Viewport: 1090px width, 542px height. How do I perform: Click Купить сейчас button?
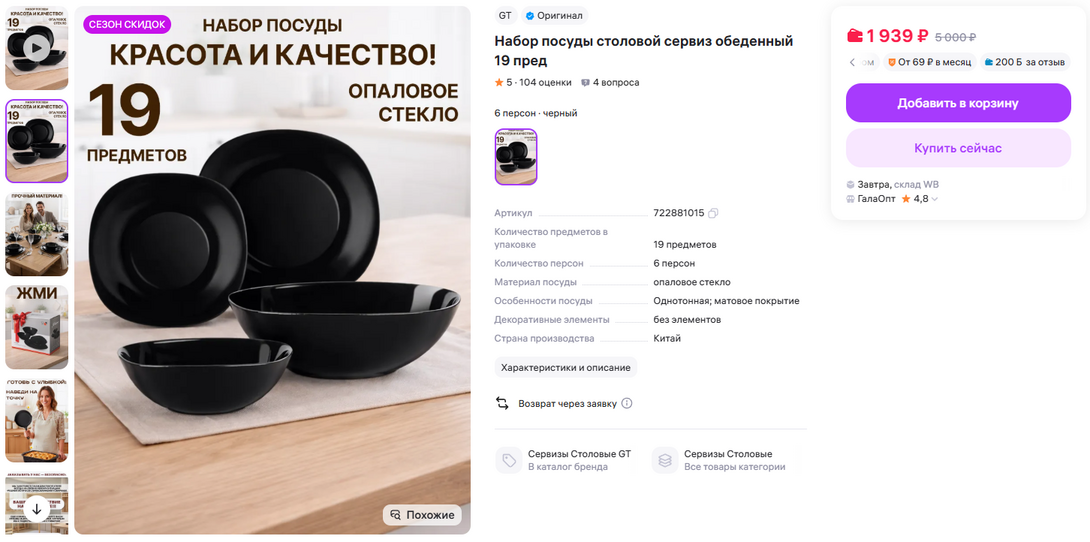click(x=958, y=148)
